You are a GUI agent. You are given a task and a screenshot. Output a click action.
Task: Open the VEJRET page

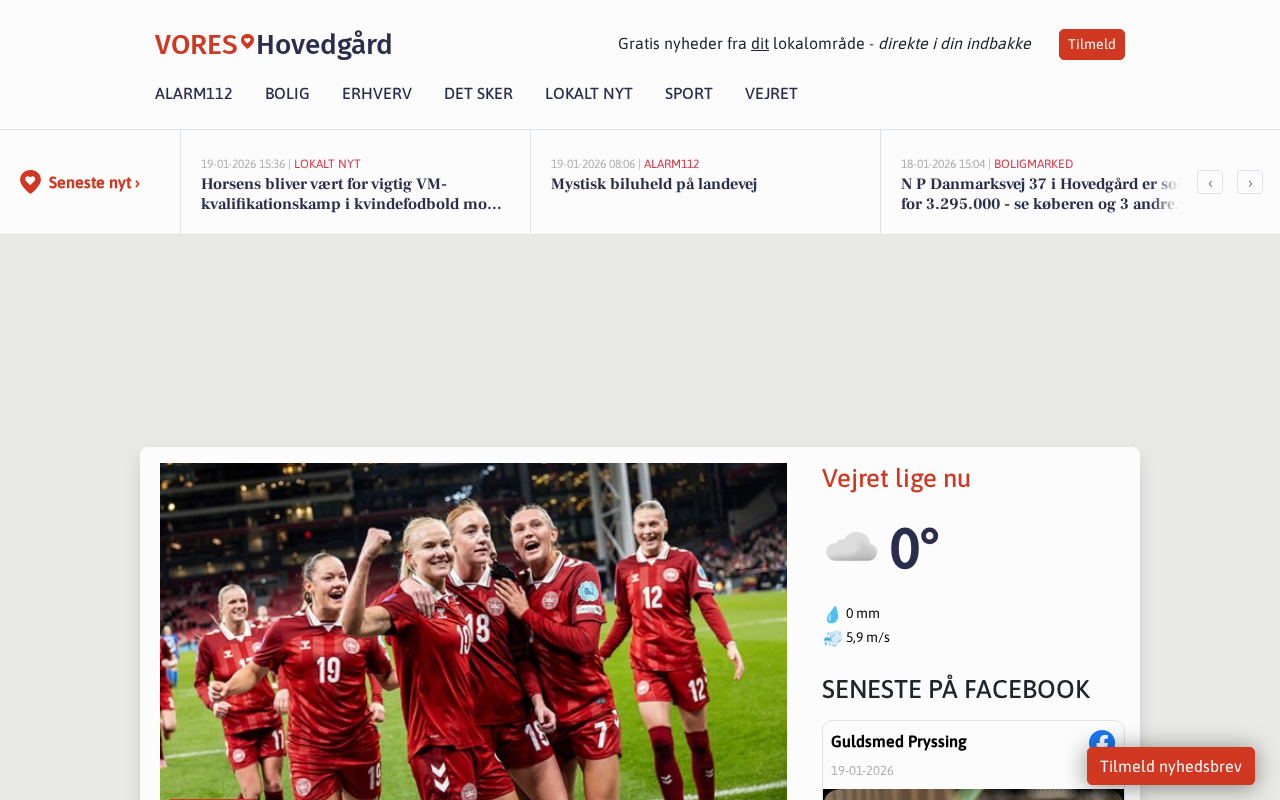click(x=771, y=94)
